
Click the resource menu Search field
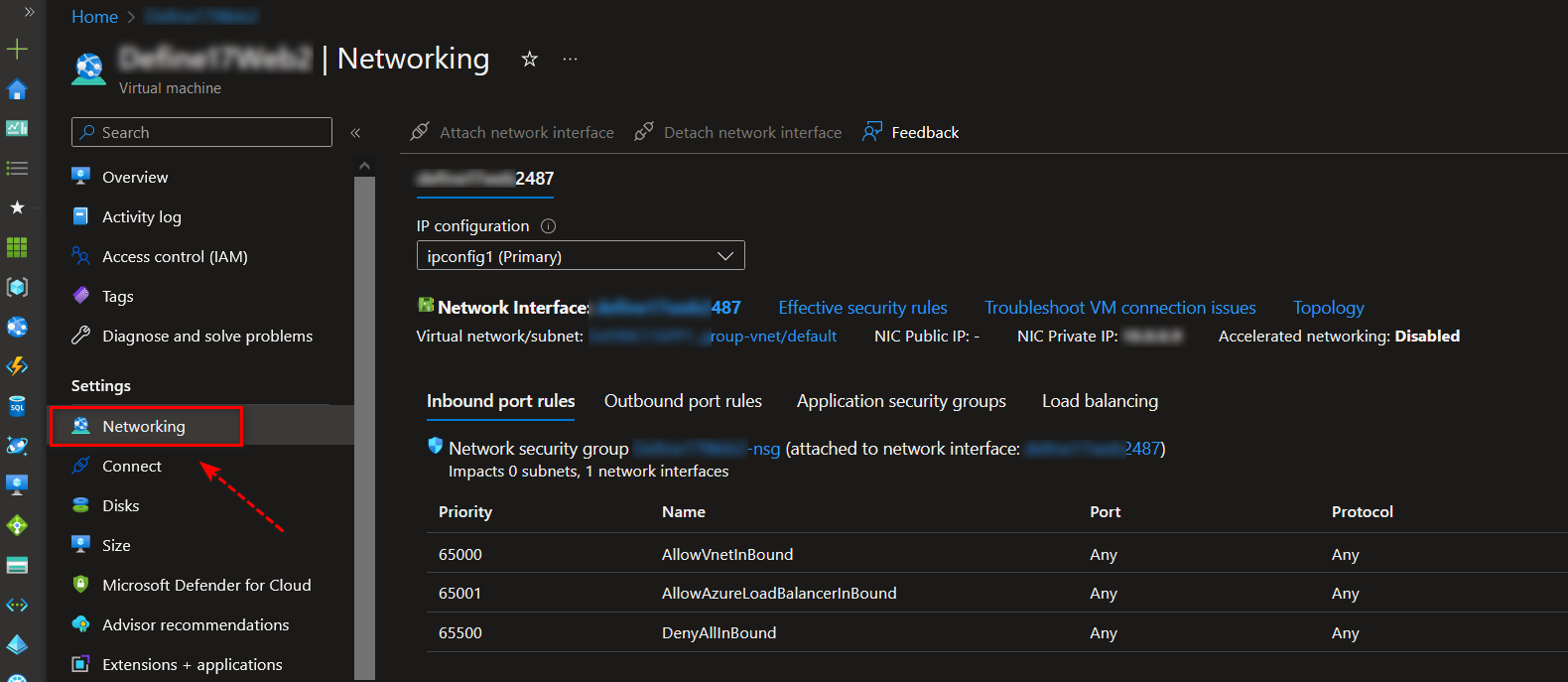tap(201, 132)
